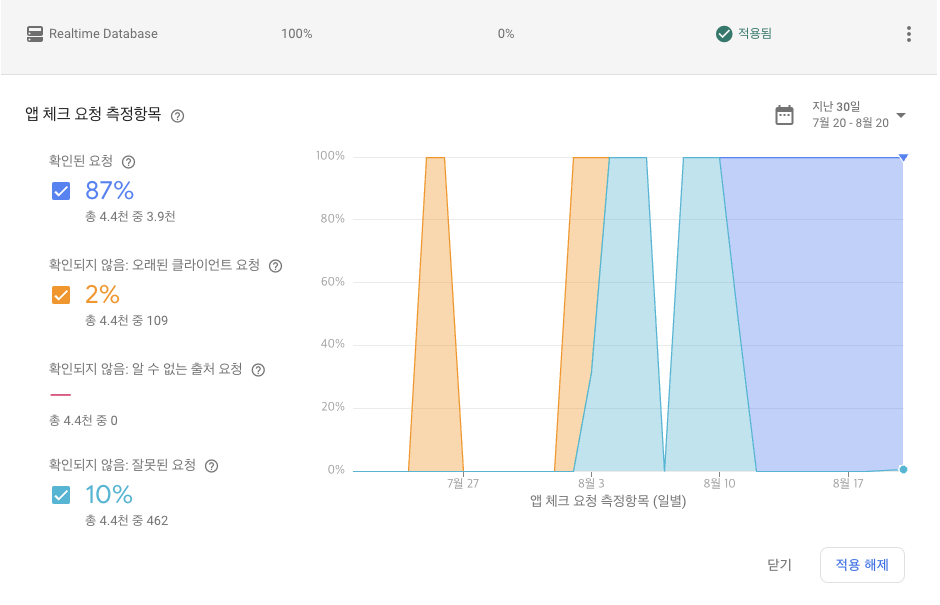Image resolution: width=940 pixels, height=605 pixels.
Task: Click the 8월 3 axis label
Action: point(591,483)
